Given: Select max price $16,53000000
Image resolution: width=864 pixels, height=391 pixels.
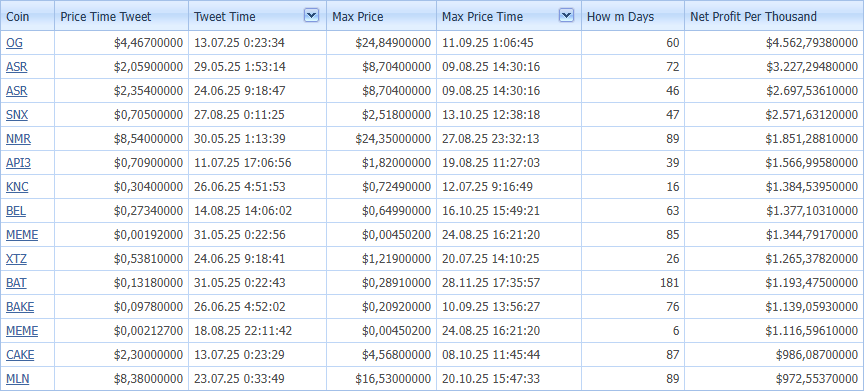Looking at the screenshot, I should coord(381,379).
